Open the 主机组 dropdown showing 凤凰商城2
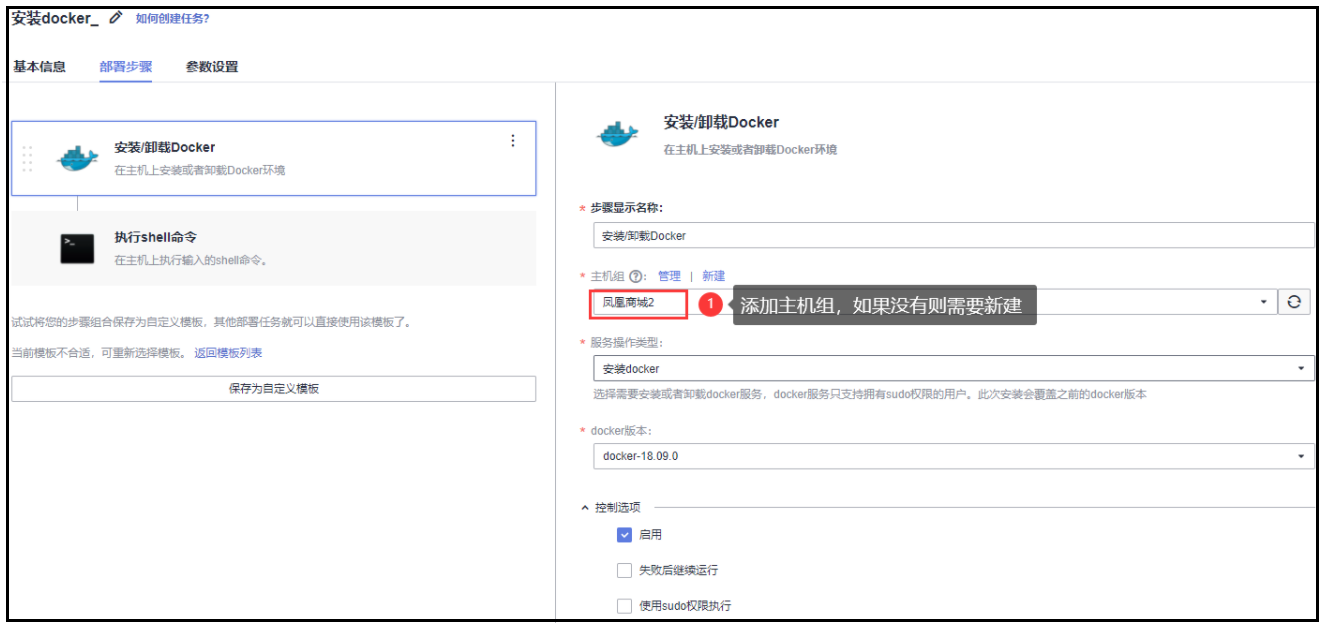 pos(935,302)
